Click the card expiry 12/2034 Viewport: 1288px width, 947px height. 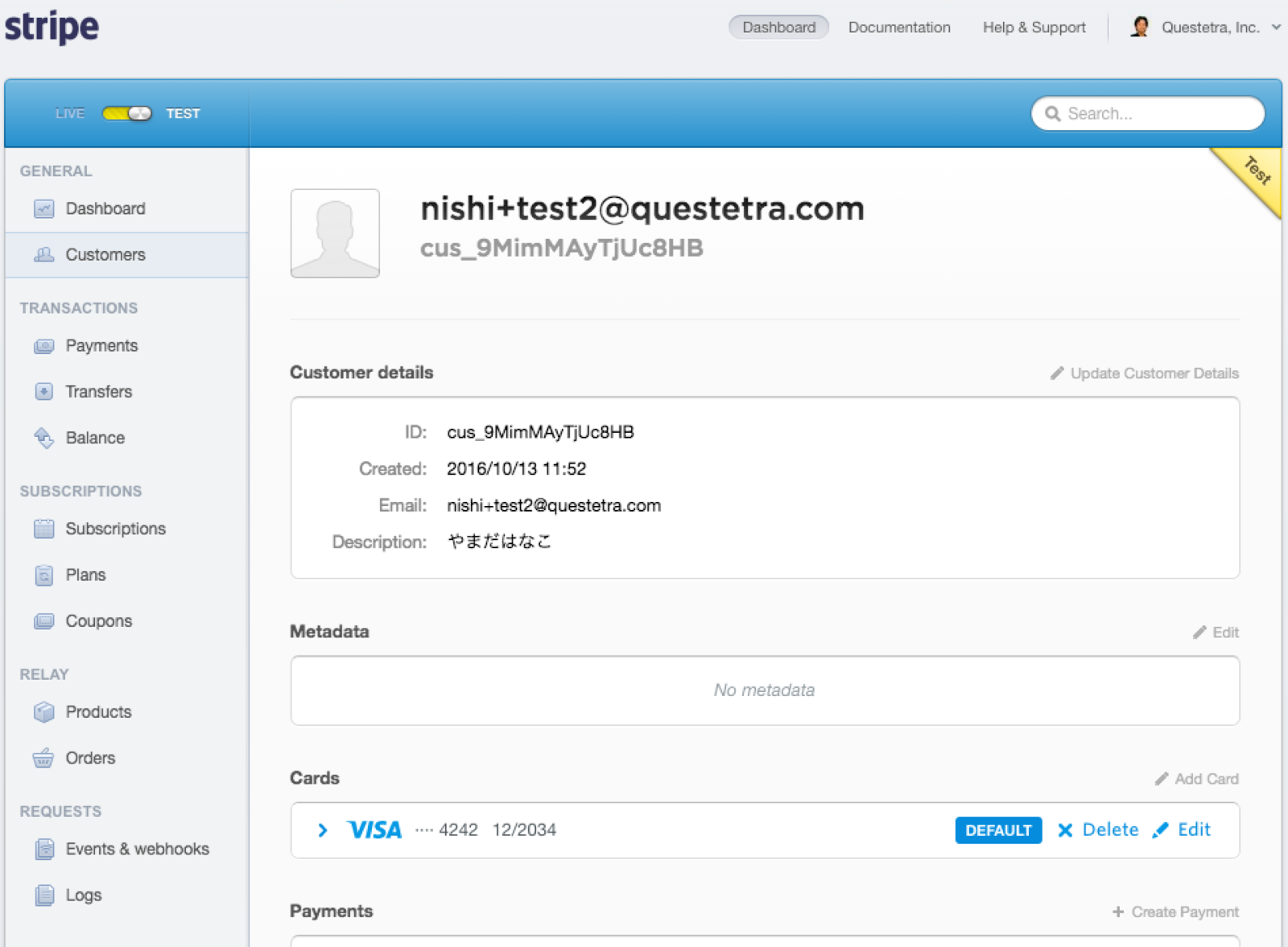point(524,830)
